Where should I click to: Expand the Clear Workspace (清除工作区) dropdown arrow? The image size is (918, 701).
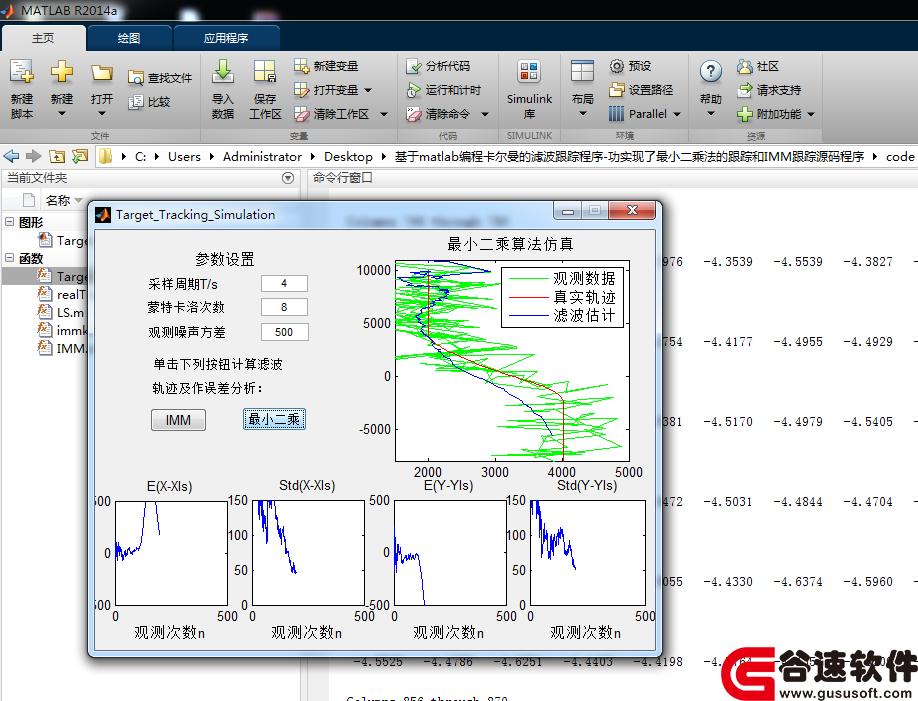(x=384, y=114)
